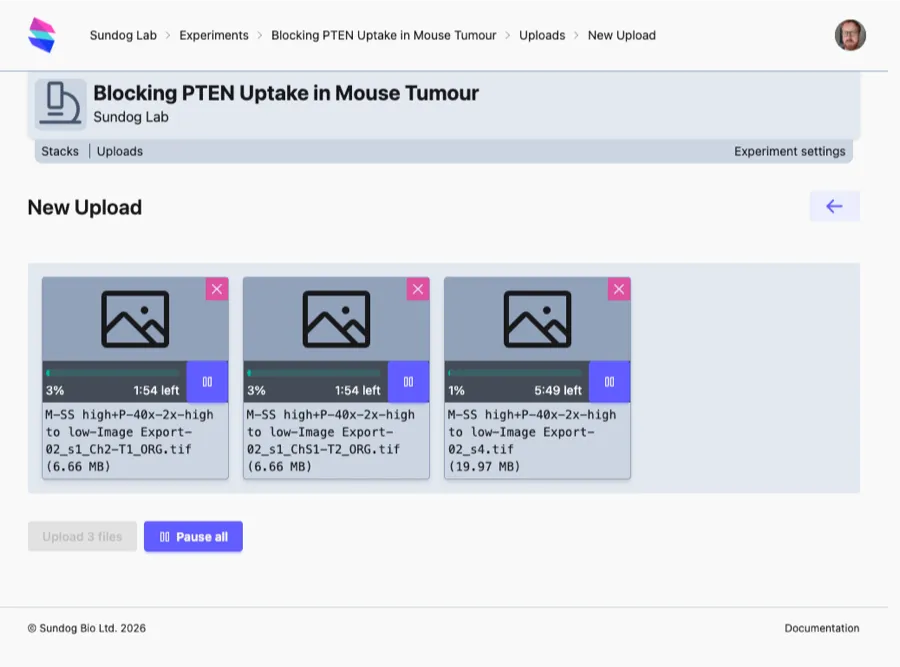
Task: Open the Uploads breadcrumb
Action: tap(542, 35)
